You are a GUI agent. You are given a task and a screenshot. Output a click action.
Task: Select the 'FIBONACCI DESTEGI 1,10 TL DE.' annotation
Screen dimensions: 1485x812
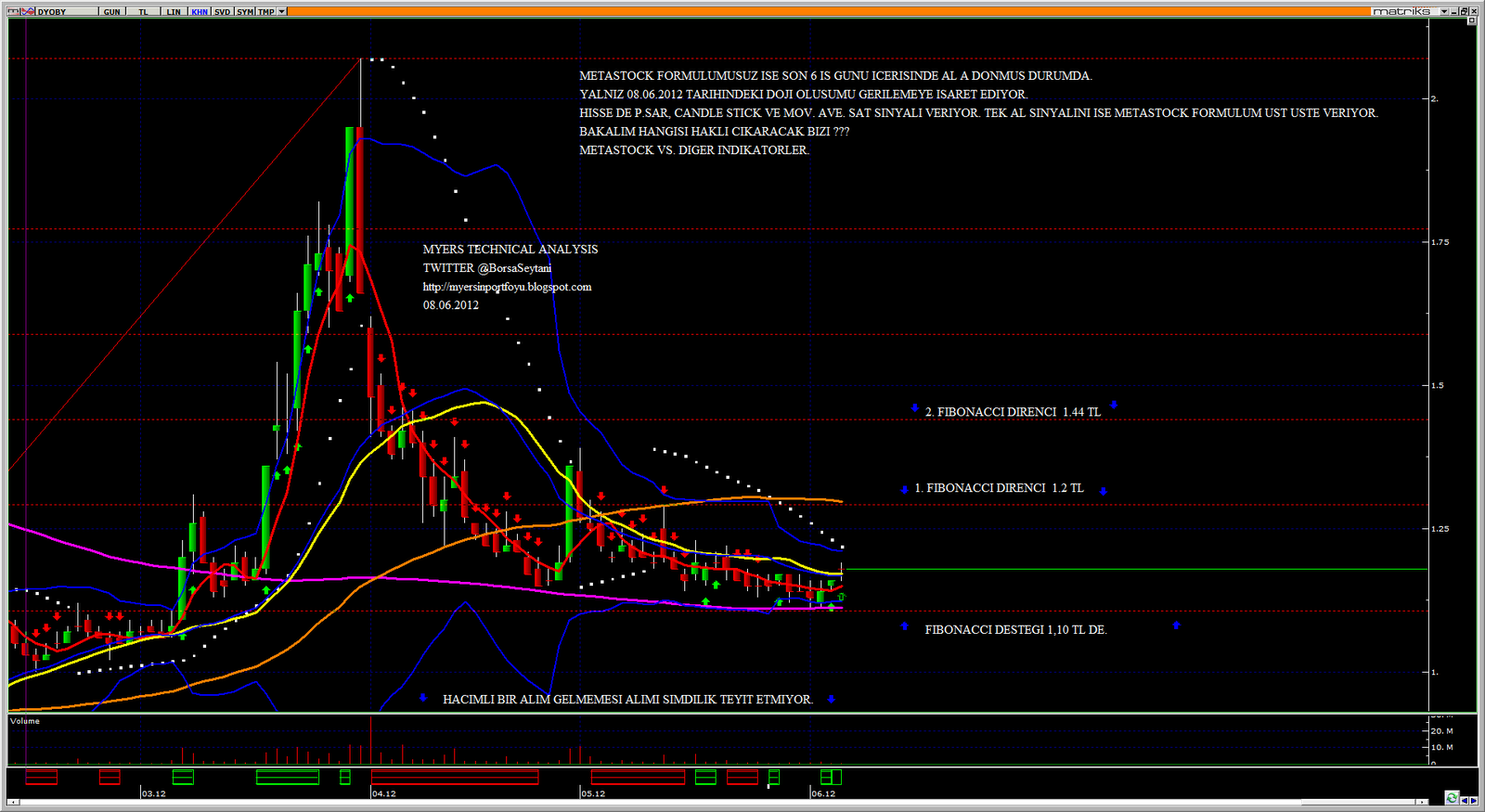(1015, 630)
